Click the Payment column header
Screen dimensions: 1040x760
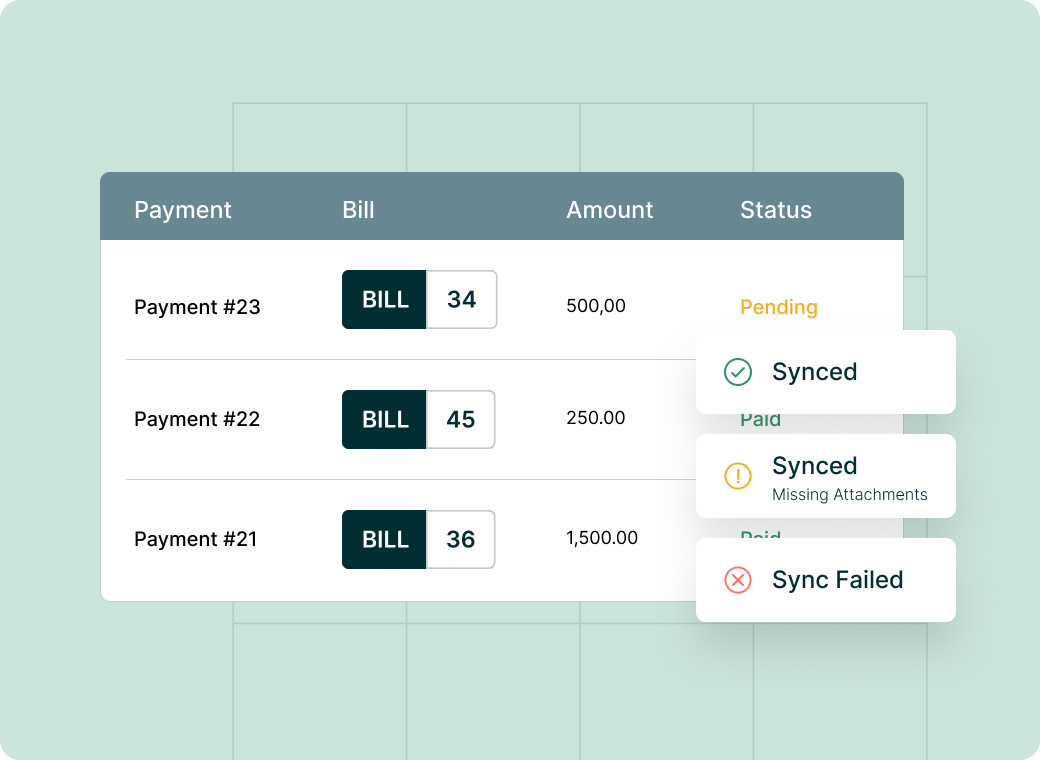pyautogui.click(x=182, y=210)
